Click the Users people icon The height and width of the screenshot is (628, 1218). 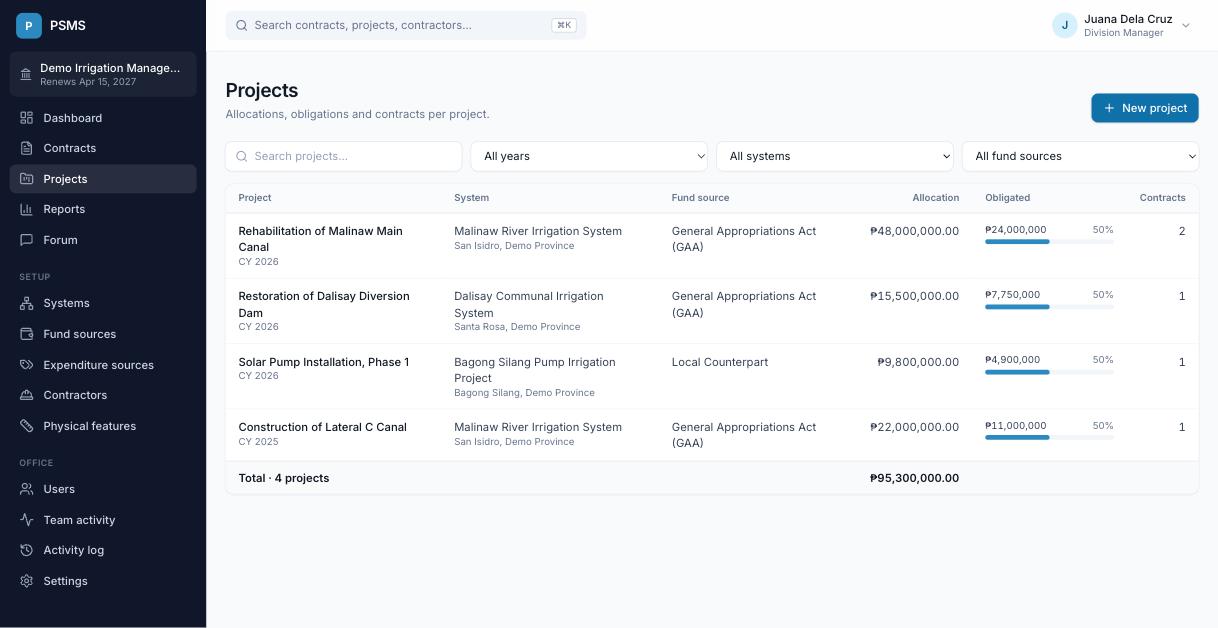(27, 489)
